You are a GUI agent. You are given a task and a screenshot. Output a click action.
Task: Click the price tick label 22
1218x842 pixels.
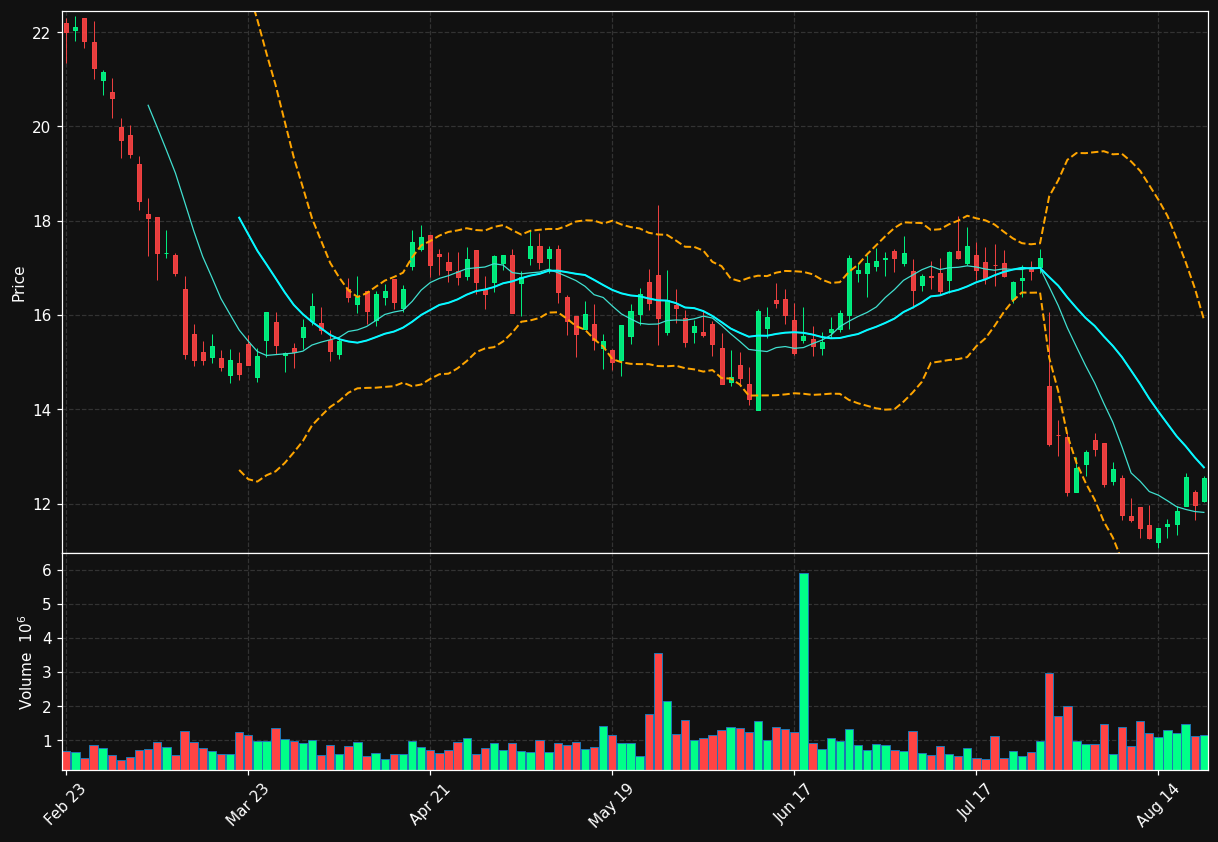pos(41,33)
